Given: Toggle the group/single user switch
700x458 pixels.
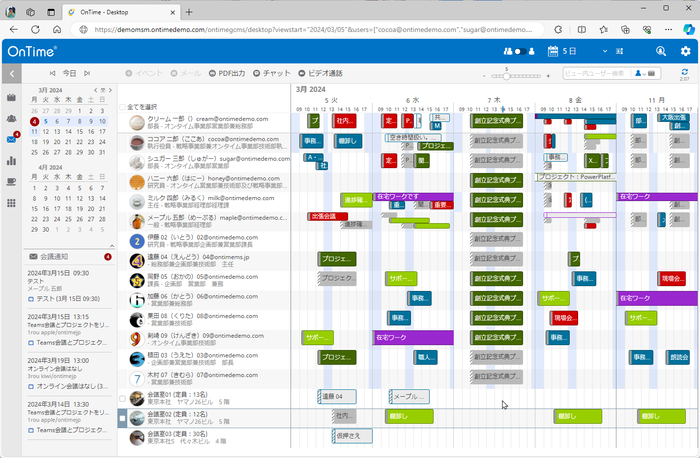Looking at the screenshot, I should (519, 51).
